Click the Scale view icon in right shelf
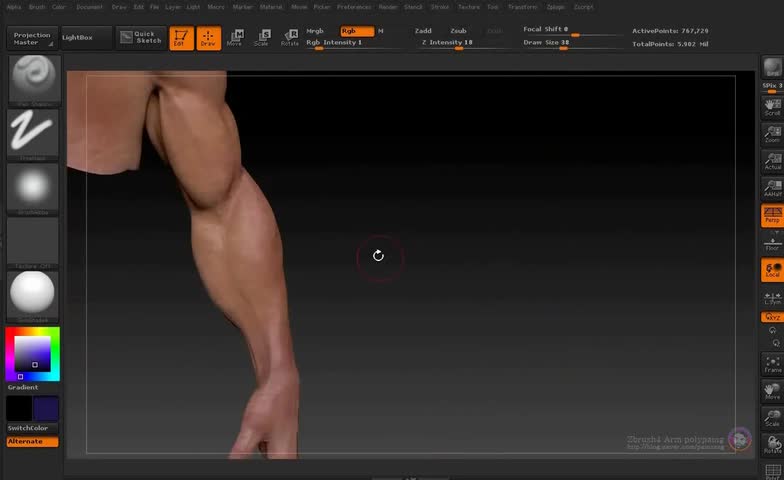The height and width of the screenshot is (480, 784). pyautogui.click(x=772, y=418)
